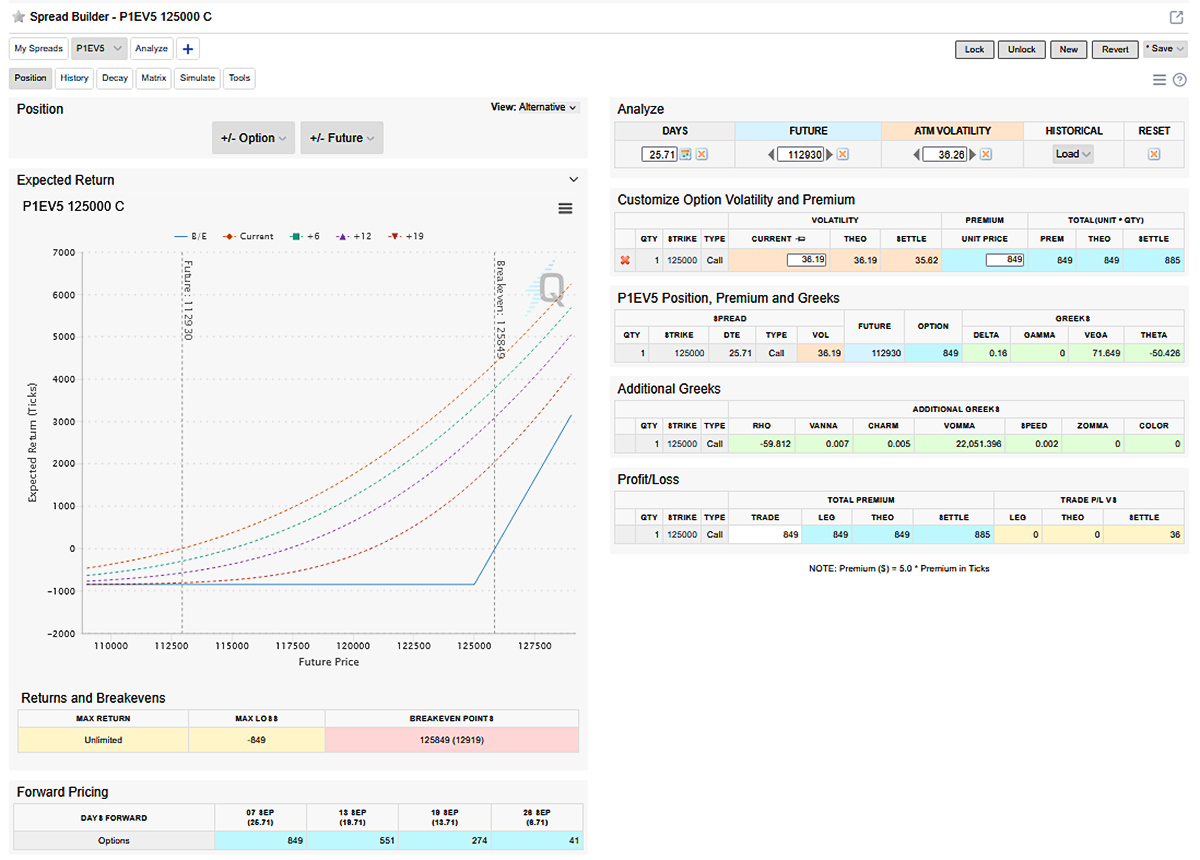1200x860 pixels.
Task: Open calendar picker beside the Days field
Action: pos(686,154)
